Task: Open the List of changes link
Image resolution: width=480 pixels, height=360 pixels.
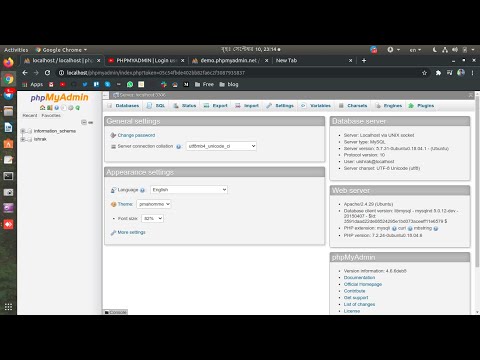Action: click(359, 304)
